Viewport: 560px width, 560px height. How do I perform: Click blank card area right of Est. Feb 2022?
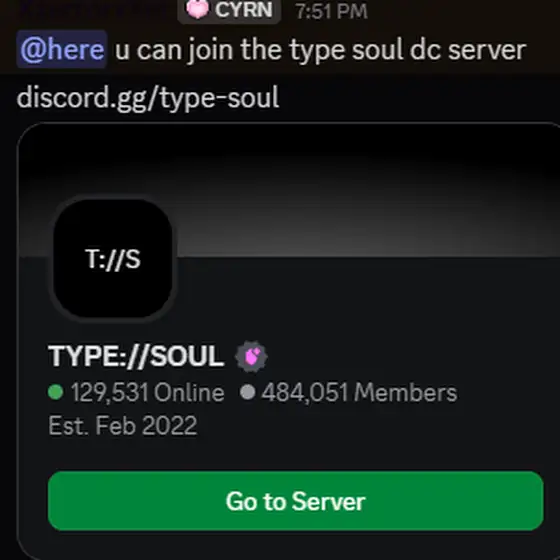tap(375, 425)
